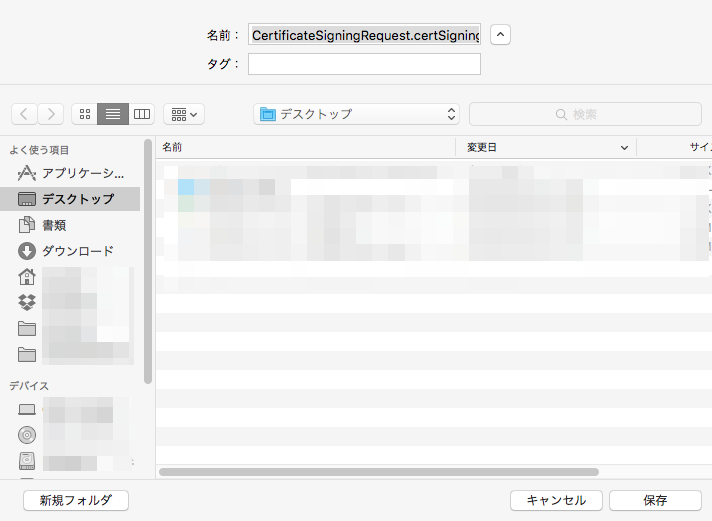Switch to column view
Screen dimensions: 712x521
click(142, 114)
